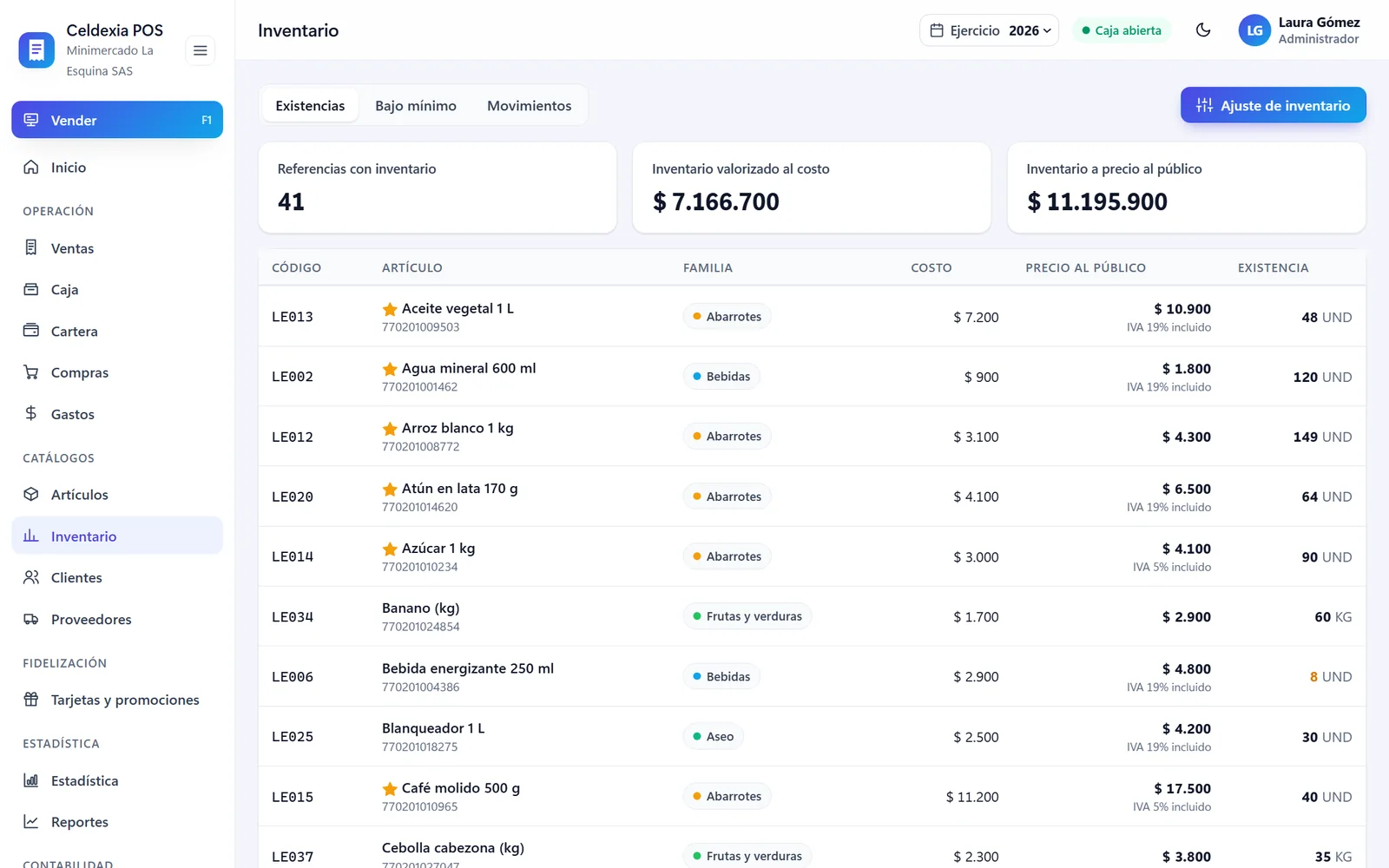The image size is (1389, 868).
Task: Click Referencias con inventario card
Action: [x=438, y=187]
